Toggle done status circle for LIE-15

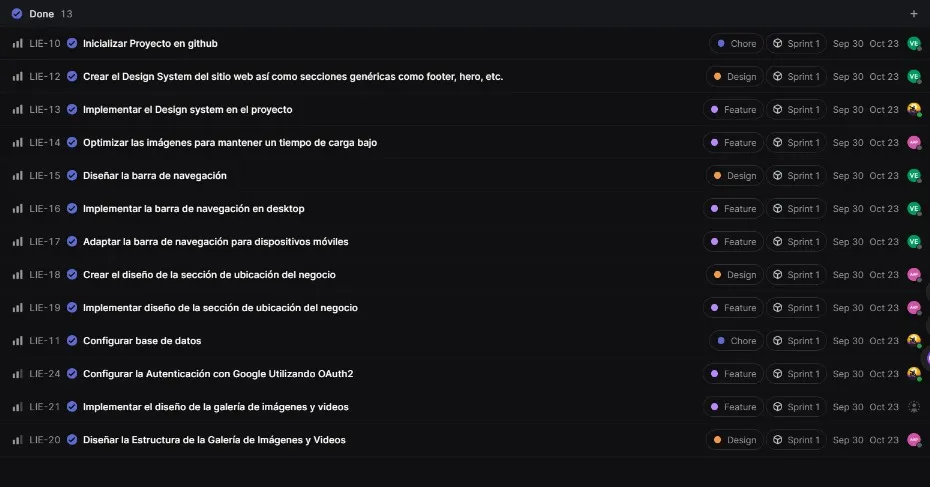pyautogui.click(x=72, y=176)
